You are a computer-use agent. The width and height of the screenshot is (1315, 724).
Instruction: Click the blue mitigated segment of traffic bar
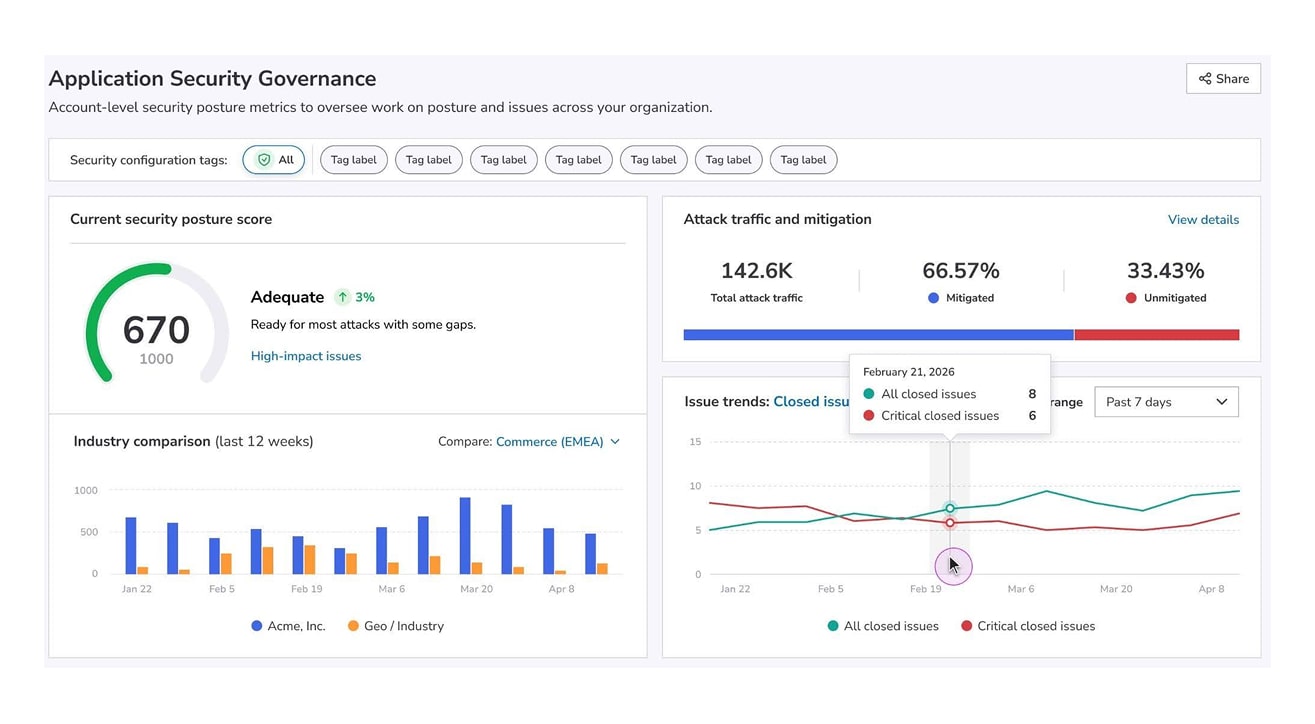click(x=878, y=335)
